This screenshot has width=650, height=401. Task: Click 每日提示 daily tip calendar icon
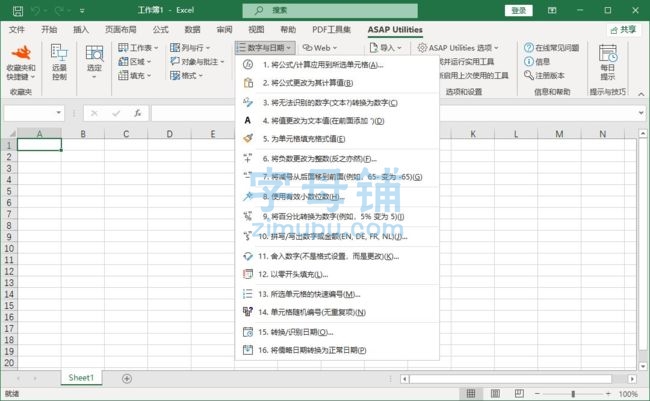608,62
